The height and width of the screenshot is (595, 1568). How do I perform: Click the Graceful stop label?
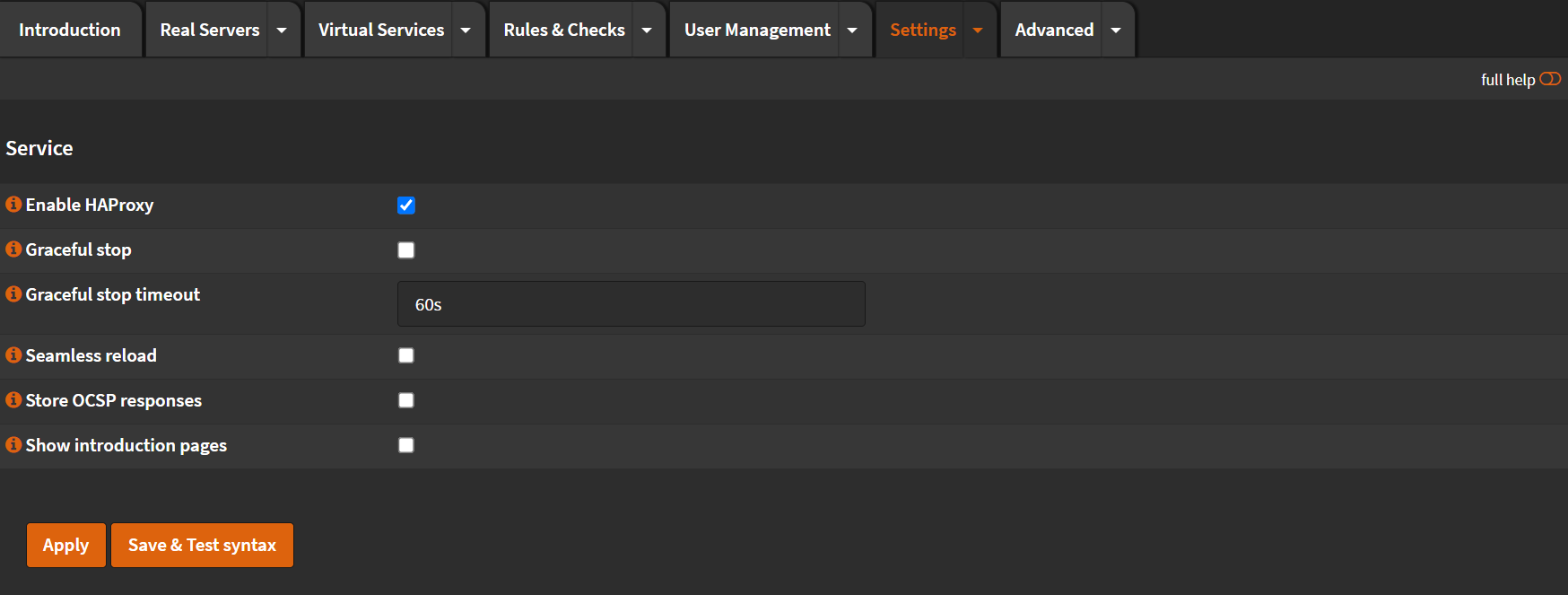point(78,249)
